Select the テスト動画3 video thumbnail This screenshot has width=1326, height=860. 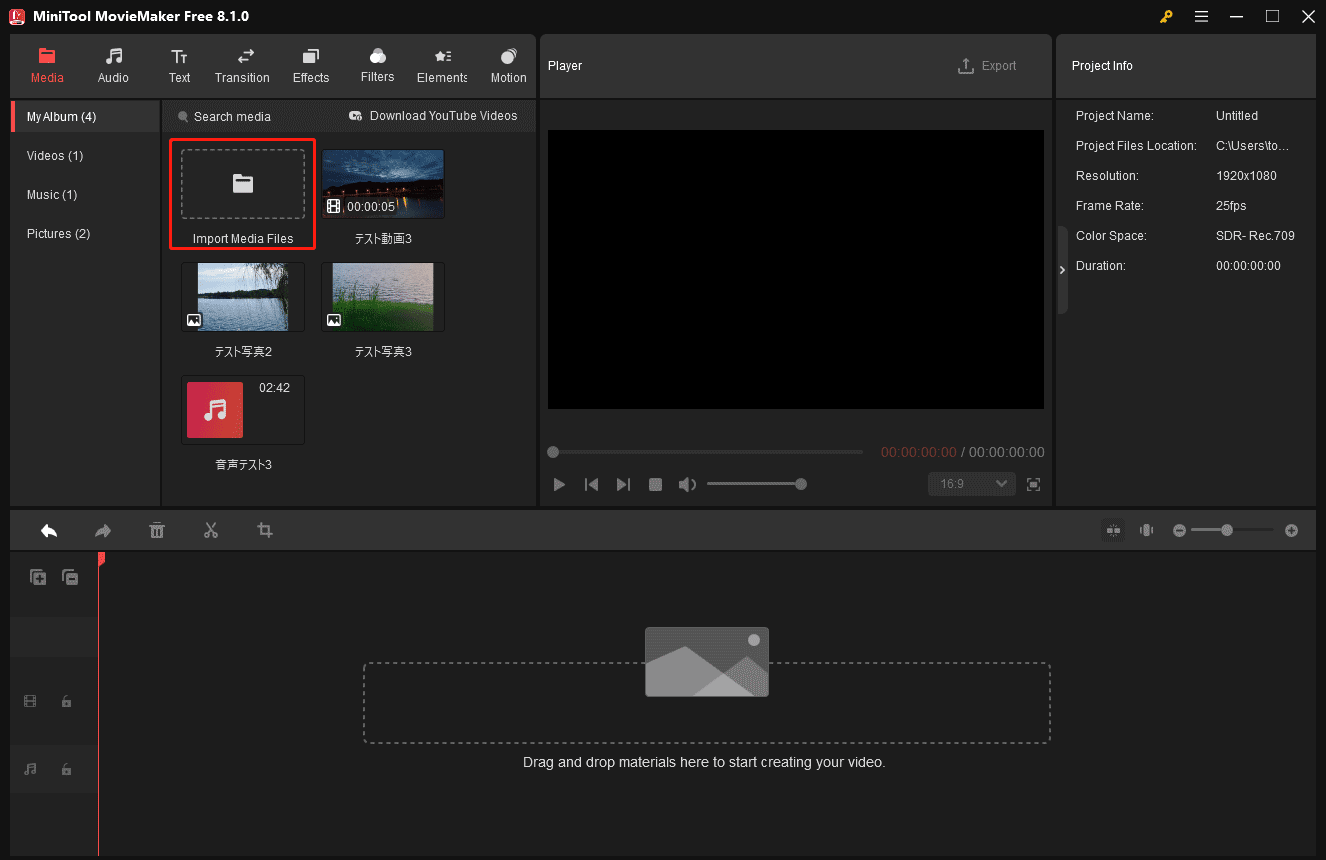click(x=383, y=184)
